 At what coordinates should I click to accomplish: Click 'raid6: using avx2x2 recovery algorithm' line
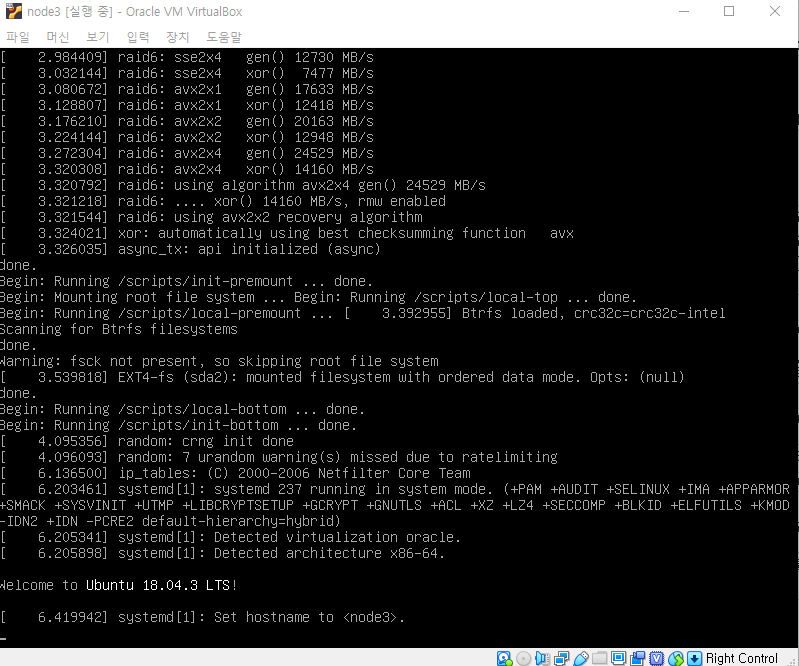click(211, 217)
